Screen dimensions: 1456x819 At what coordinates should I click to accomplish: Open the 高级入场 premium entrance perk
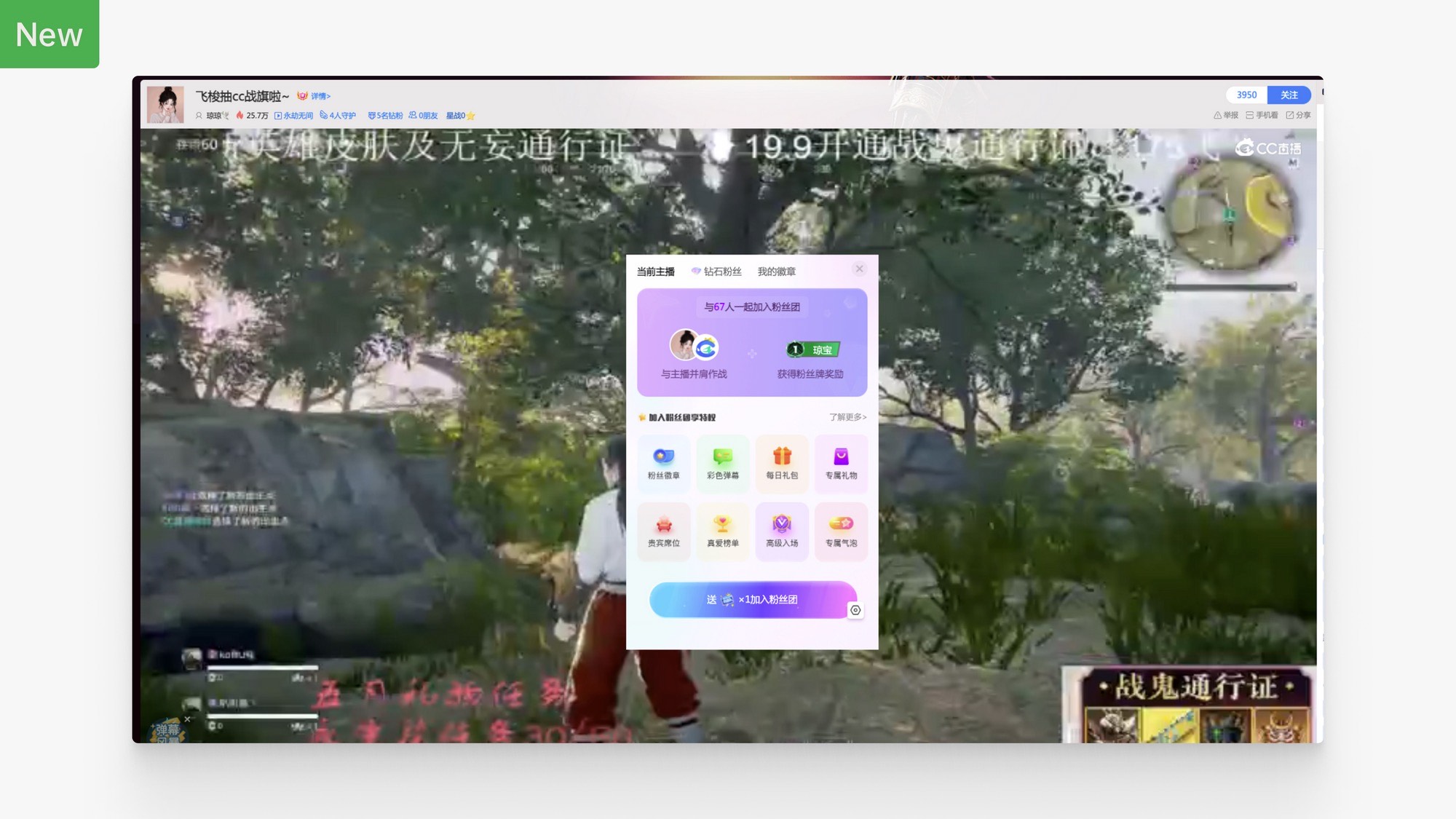coord(782,531)
